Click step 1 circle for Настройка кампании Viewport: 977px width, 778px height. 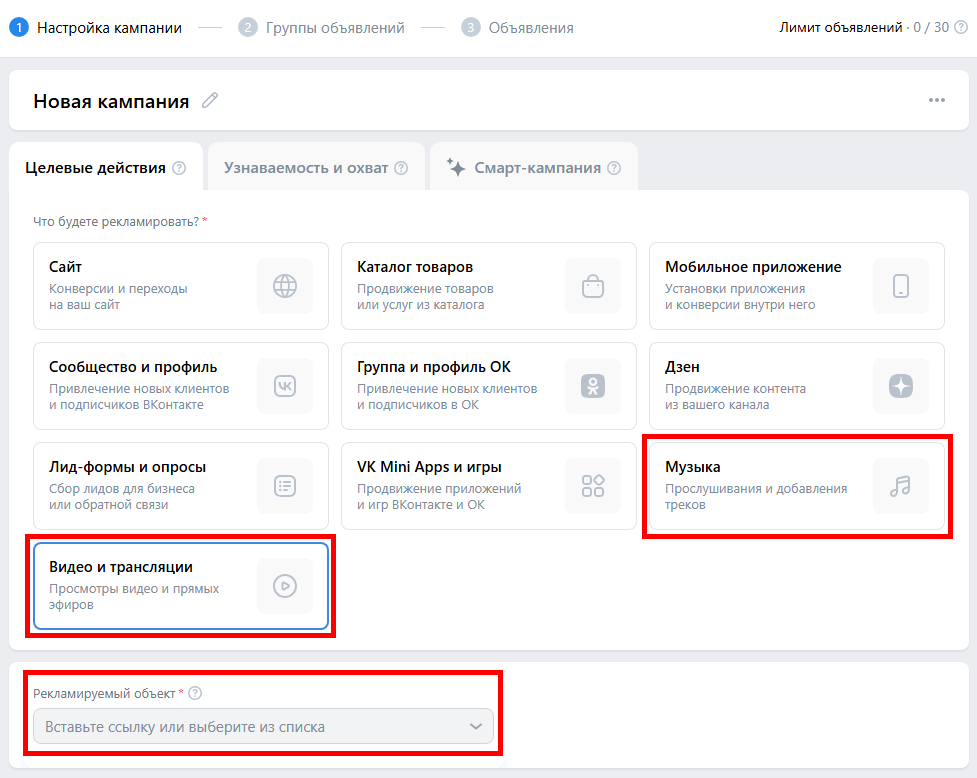[19, 27]
